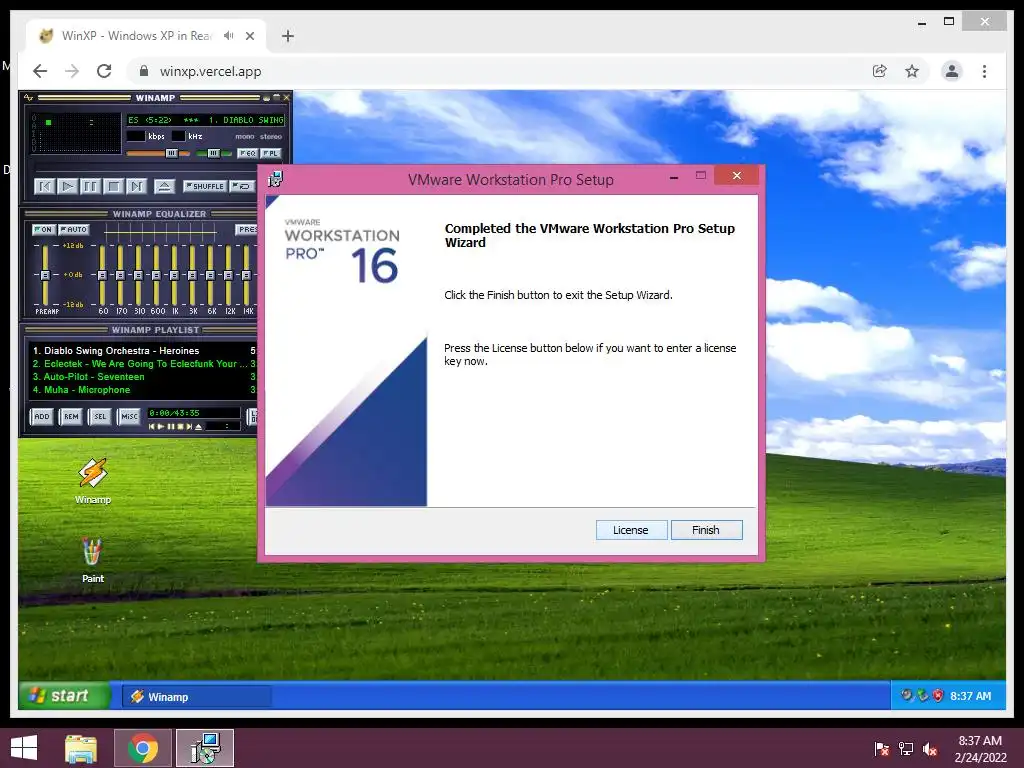Open the playlist SEL menu button
Image resolution: width=1024 pixels, height=768 pixels.
point(100,417)
